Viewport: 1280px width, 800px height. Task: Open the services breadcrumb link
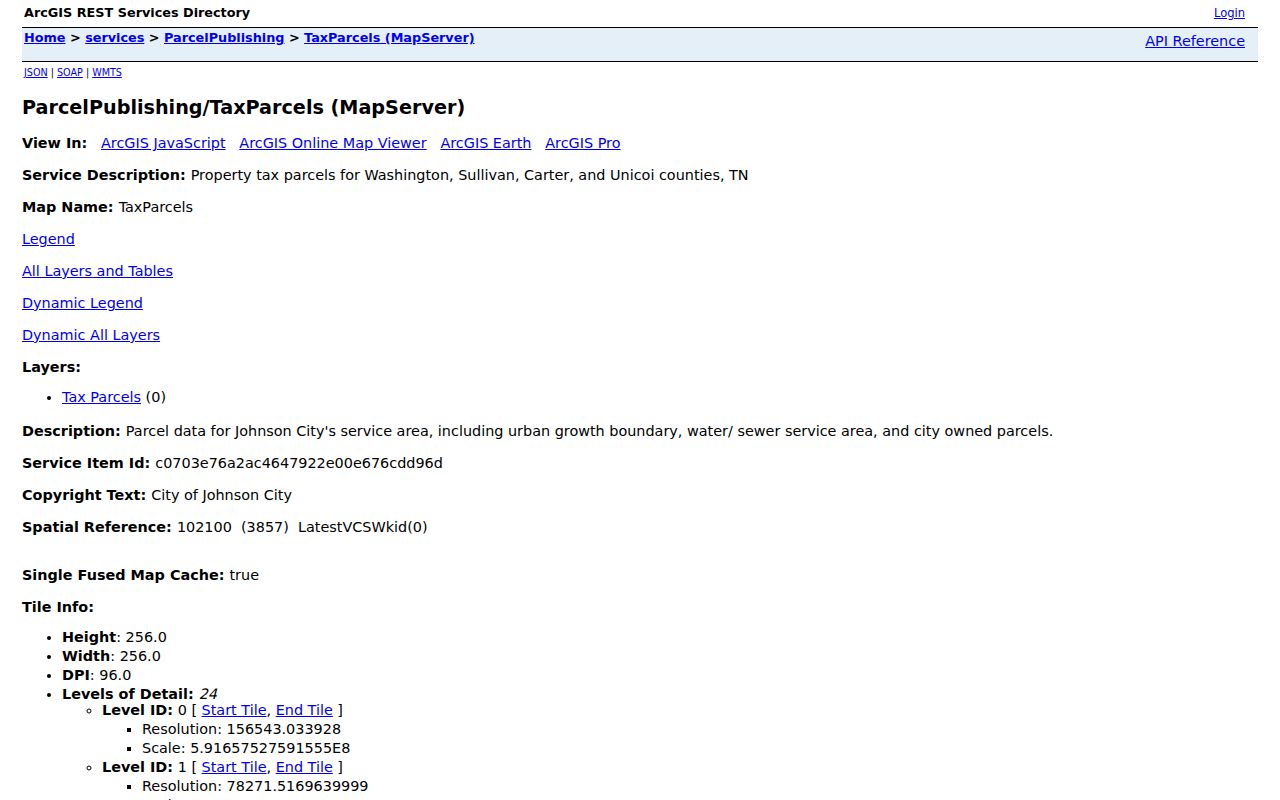115,38
